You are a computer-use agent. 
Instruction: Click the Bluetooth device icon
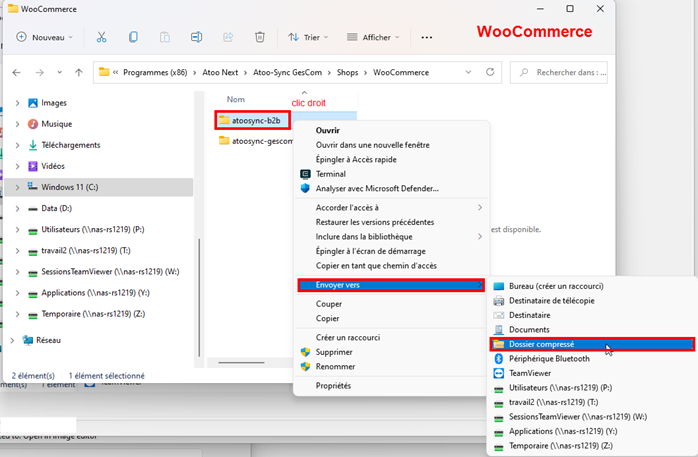(499, 359)
